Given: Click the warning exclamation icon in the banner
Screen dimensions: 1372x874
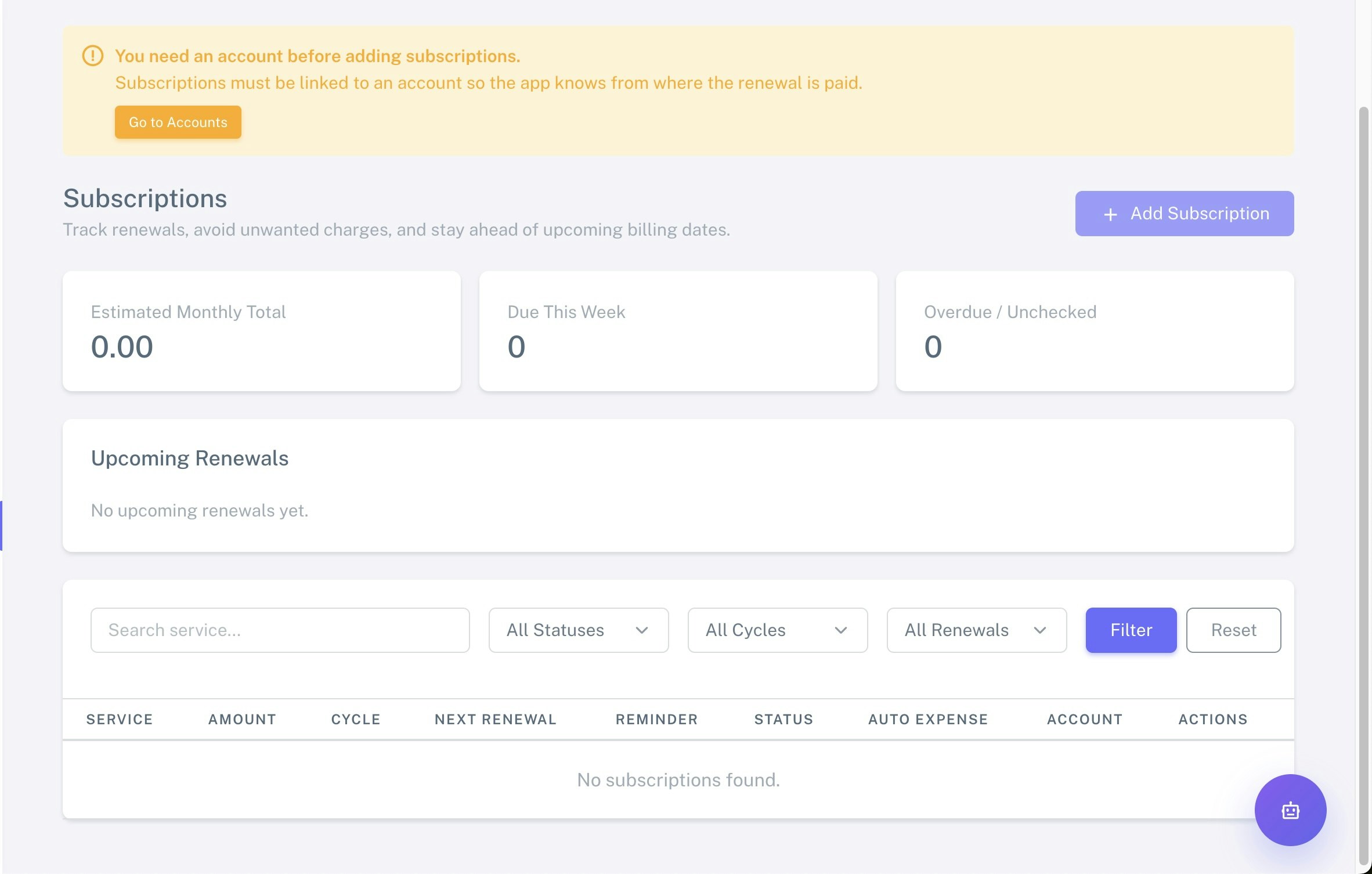Looking at the screenshot, I should pyautogui.click(x=93, y=56).
